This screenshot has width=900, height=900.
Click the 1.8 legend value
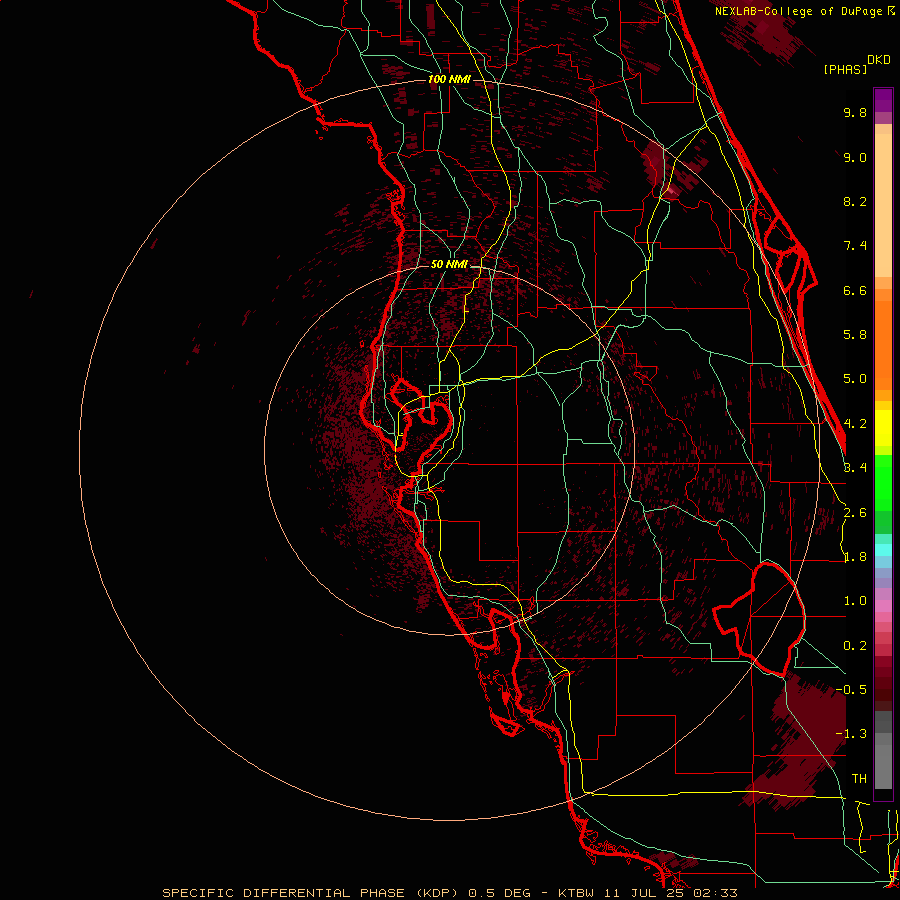click(855, 557)
